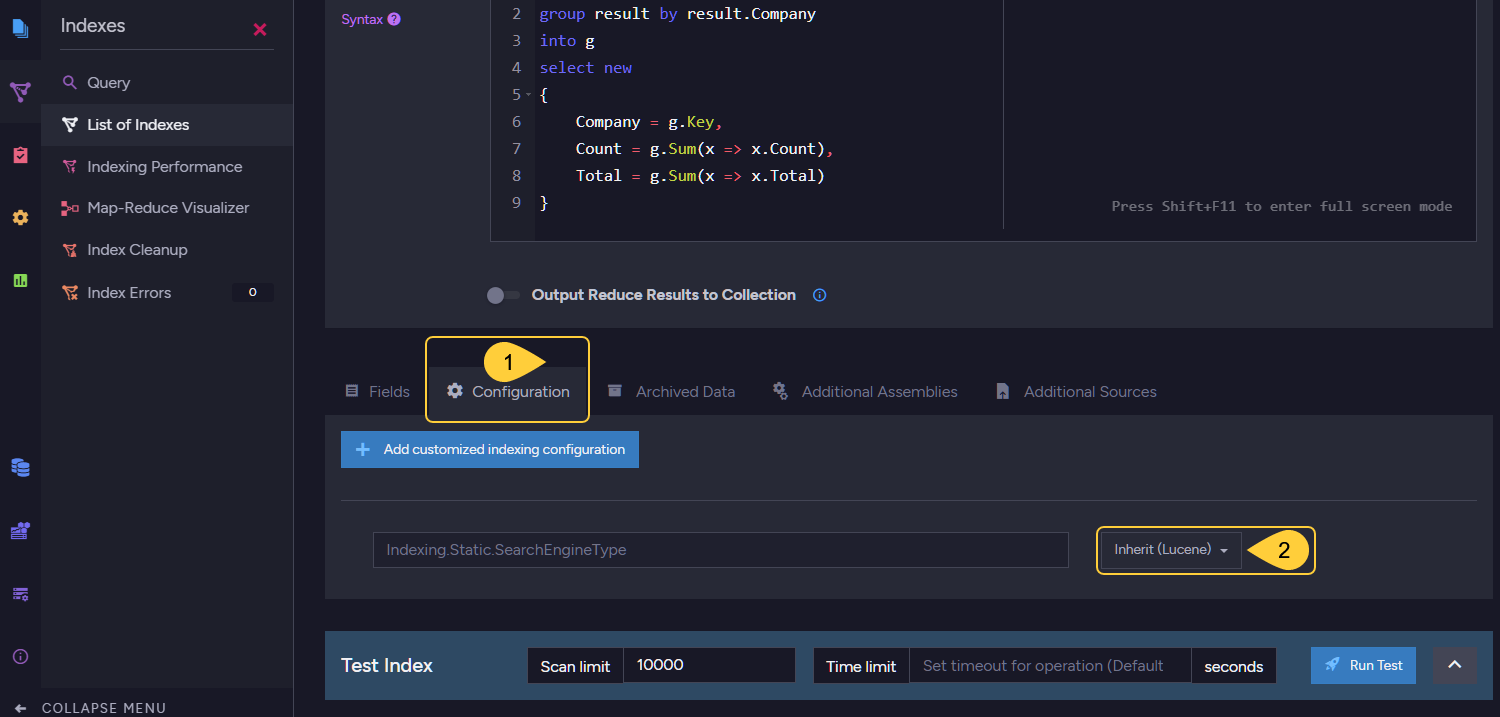Screen dimensions: 1500x717
Task: Switch to the Fields tab
Action: coord(377,392)
